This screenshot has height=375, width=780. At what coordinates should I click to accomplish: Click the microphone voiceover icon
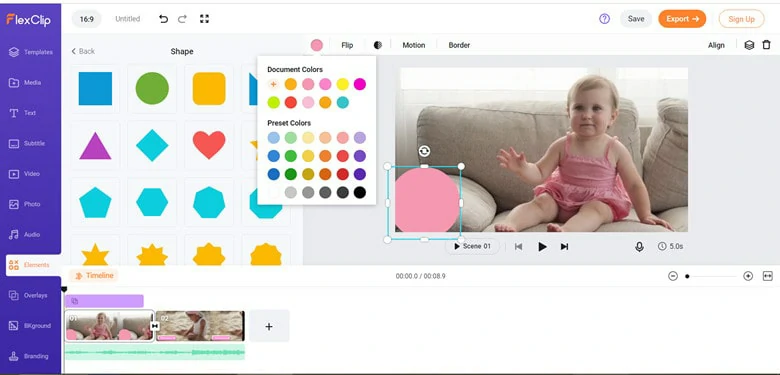639,246
